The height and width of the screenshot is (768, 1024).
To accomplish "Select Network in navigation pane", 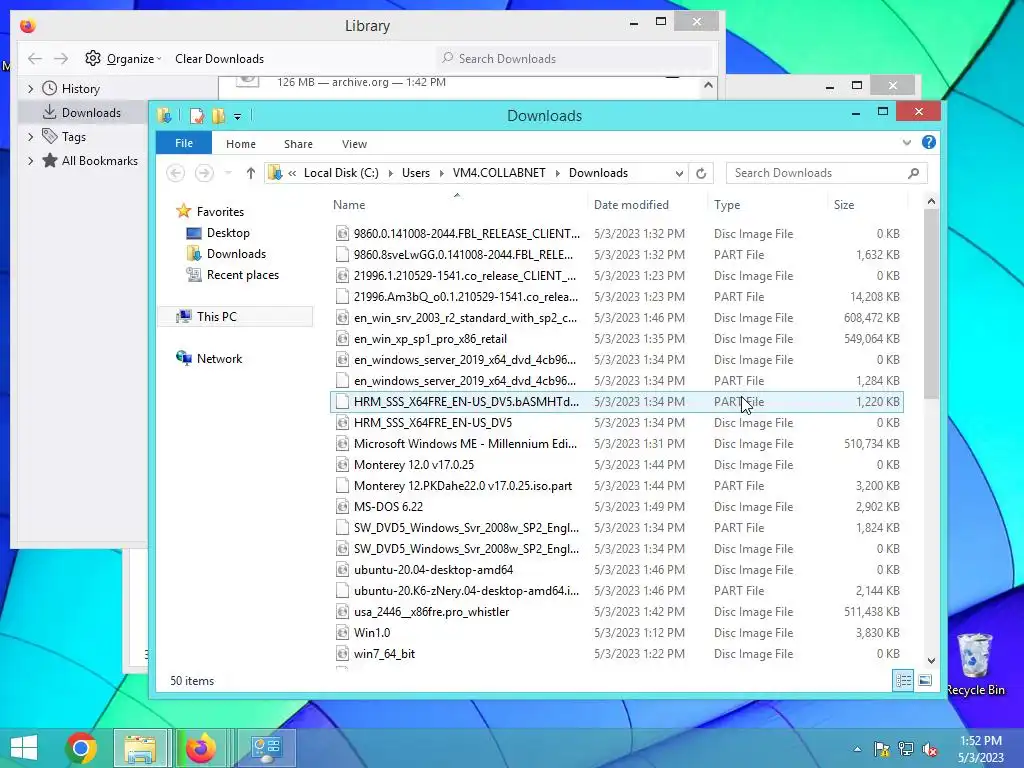I will [x=219, y=359].
